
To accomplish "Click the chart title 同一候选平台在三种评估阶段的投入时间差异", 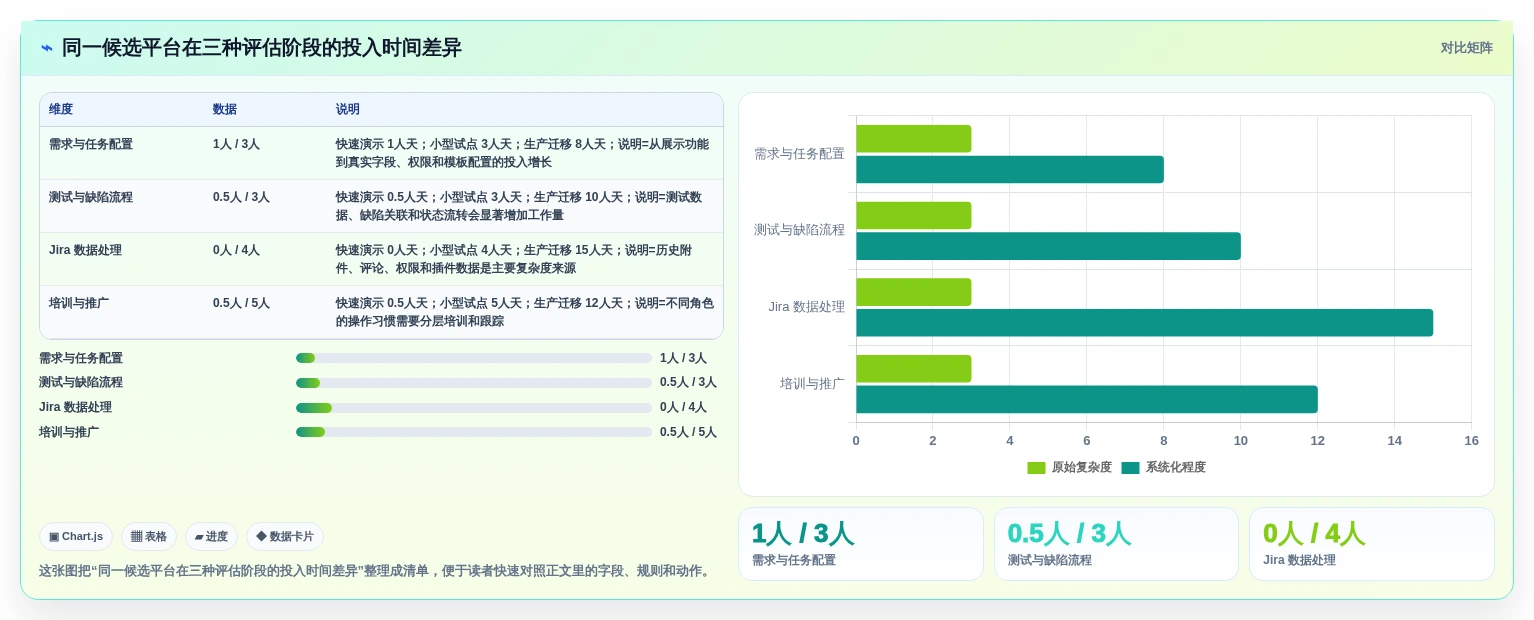I will [262, 48].
